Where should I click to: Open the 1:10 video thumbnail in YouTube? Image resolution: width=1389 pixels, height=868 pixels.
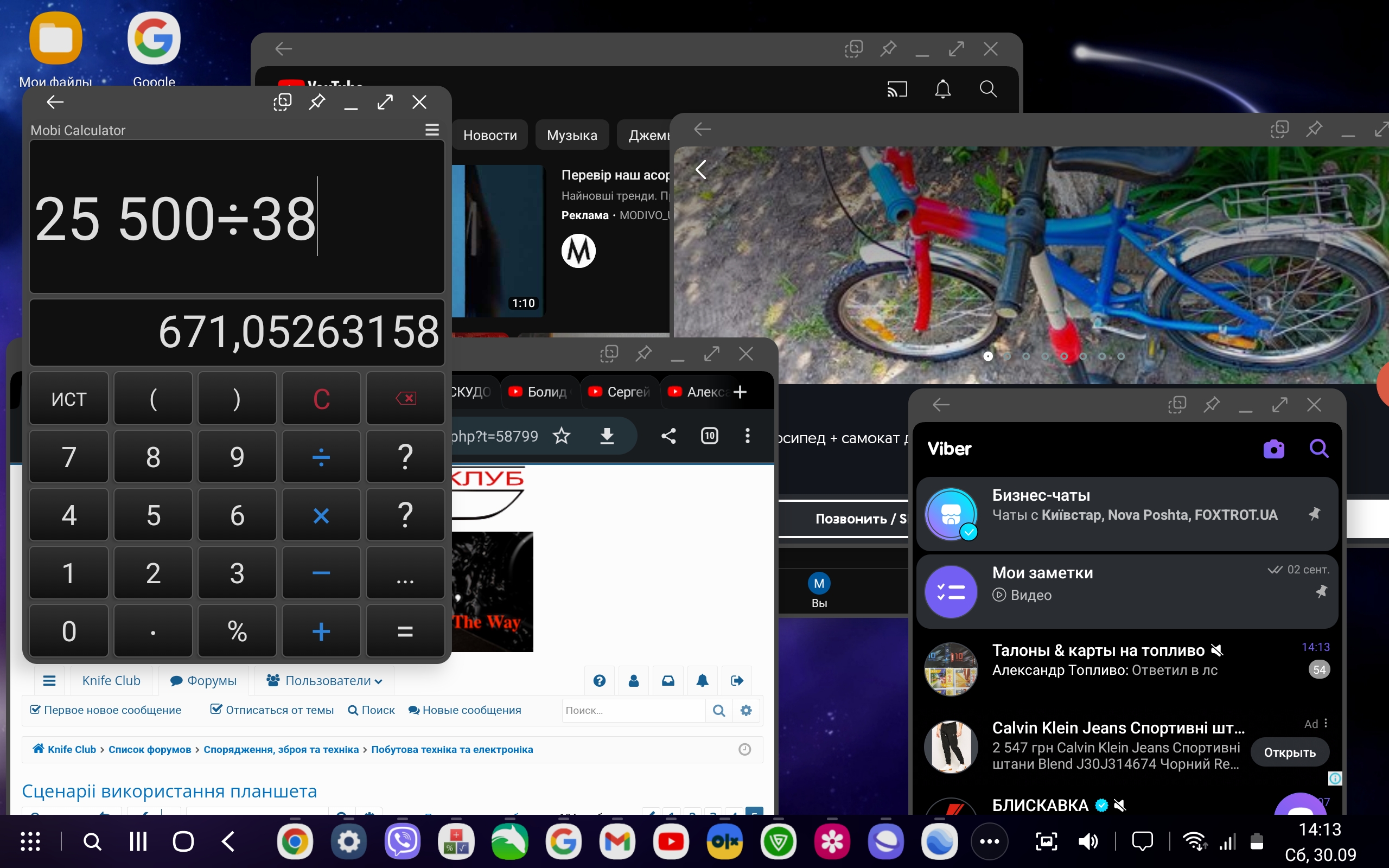pyautogui.click(x=498, y=241)
